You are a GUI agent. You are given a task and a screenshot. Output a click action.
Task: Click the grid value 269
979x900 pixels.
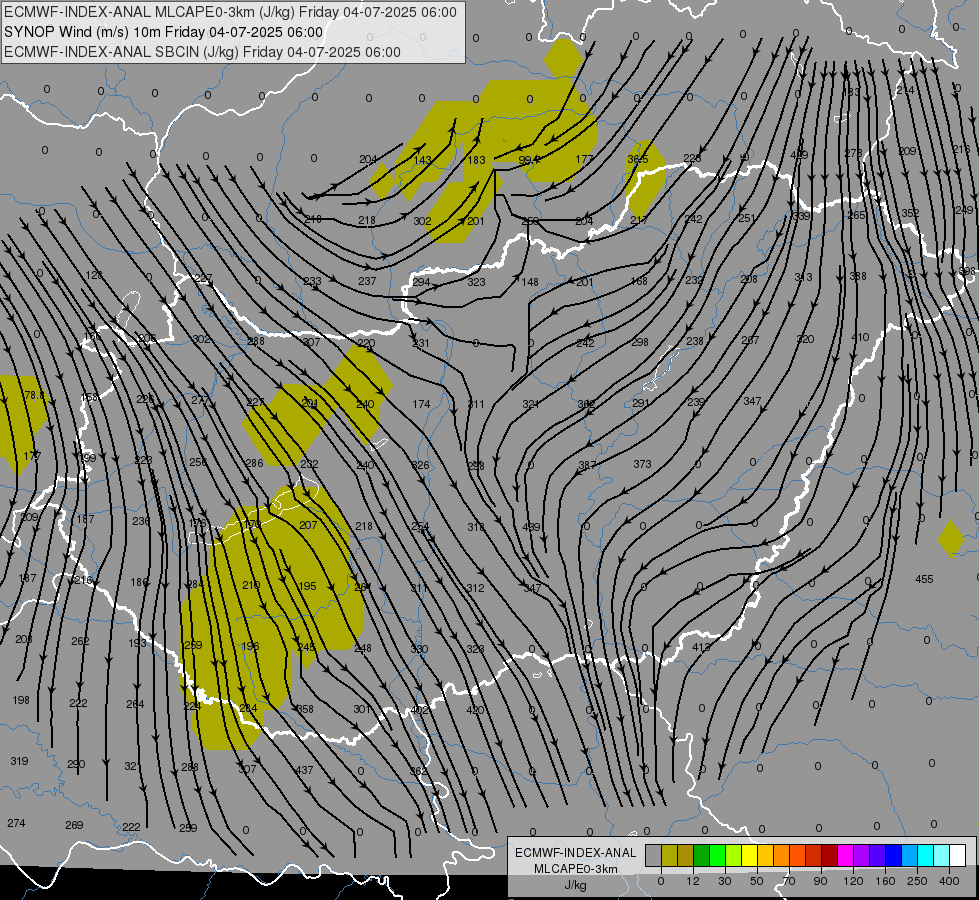click(x=74, y=825)
